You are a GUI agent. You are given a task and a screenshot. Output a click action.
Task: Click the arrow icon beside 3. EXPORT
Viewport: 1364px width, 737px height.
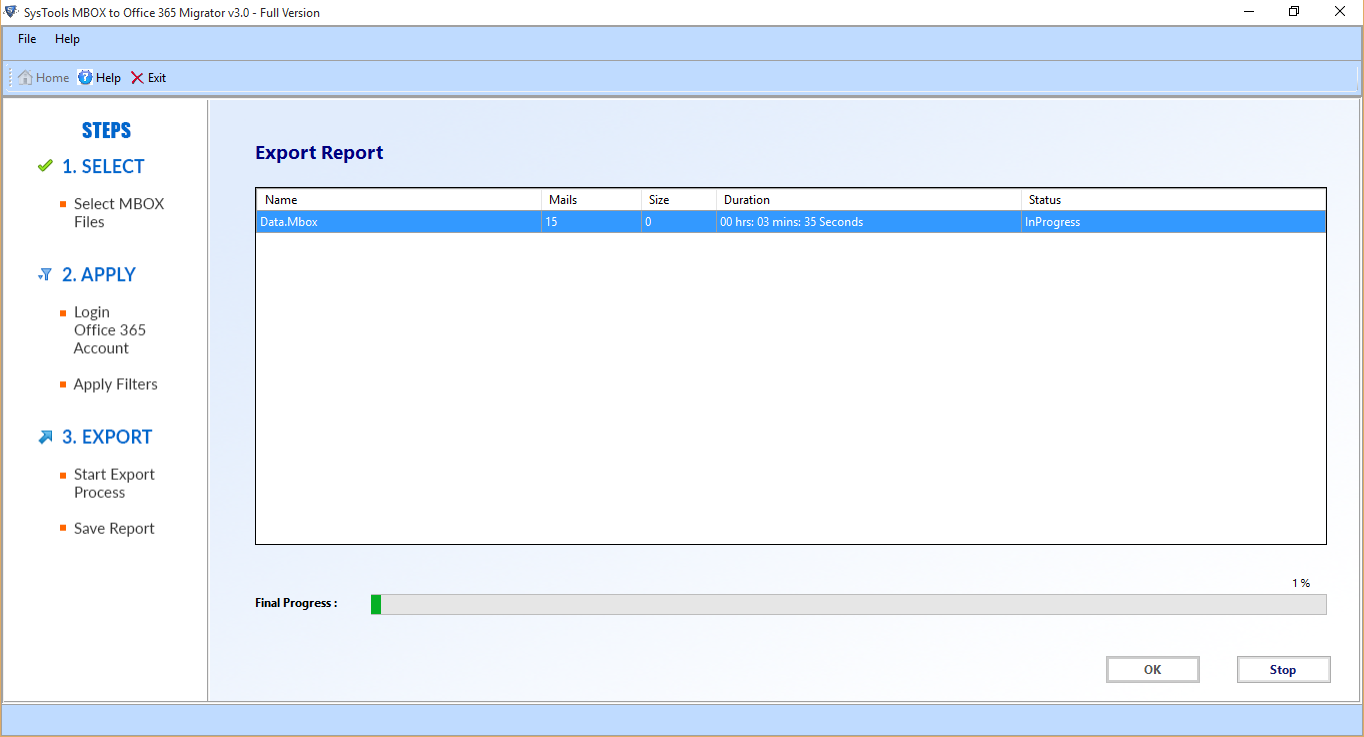pyautogui.click(x=45, y=437)
